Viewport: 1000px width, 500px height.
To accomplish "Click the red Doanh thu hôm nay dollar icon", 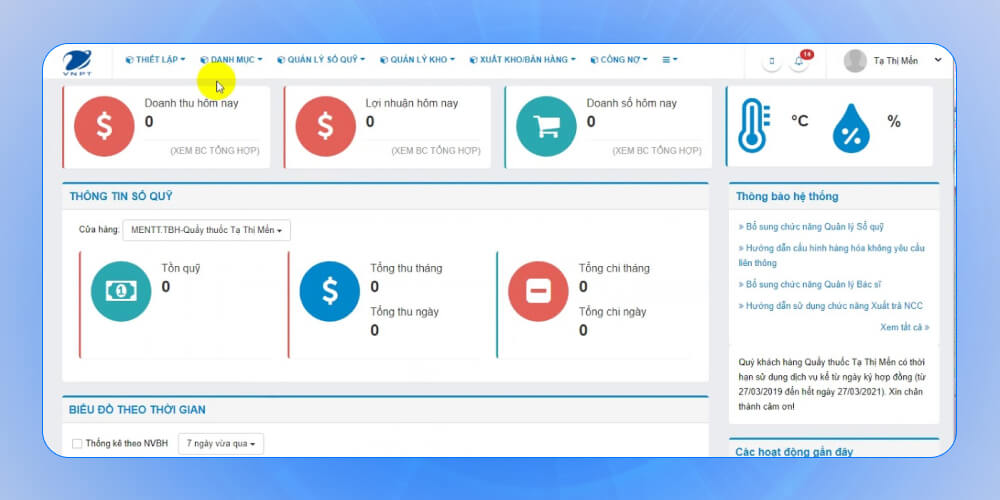I will point(104,126).
